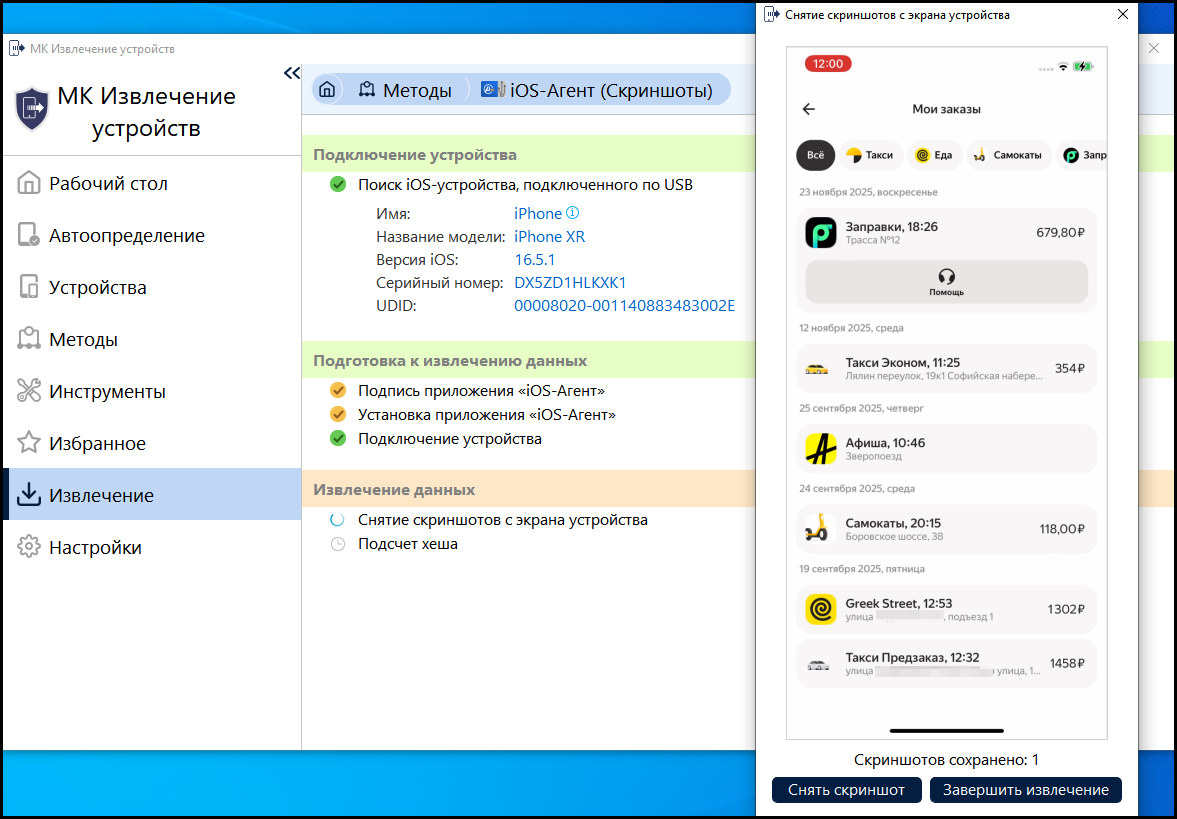Open the Такси Эконом, 11:25 order
The width and height of the screenshot is (1177, 819).
[x=947, y=369]
